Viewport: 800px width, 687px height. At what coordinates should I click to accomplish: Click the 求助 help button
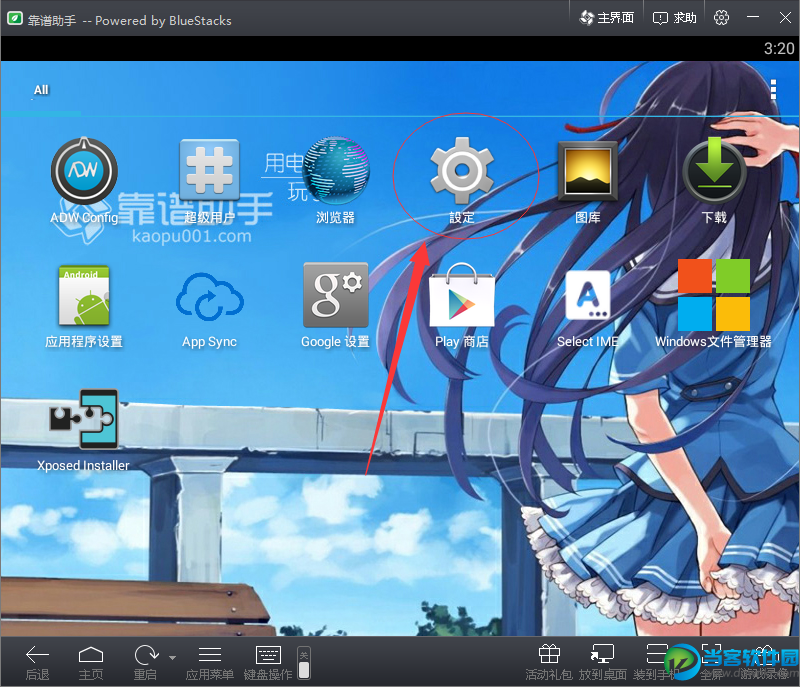674,18
